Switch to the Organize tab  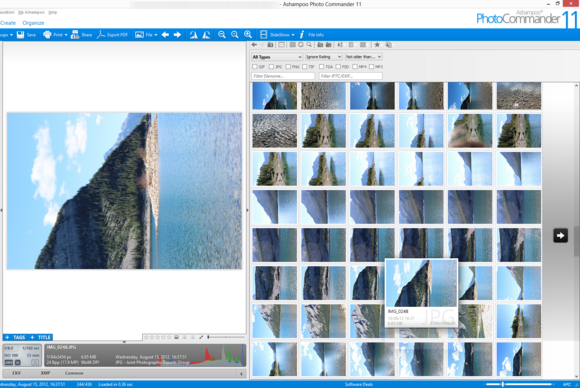pos(33,23)
